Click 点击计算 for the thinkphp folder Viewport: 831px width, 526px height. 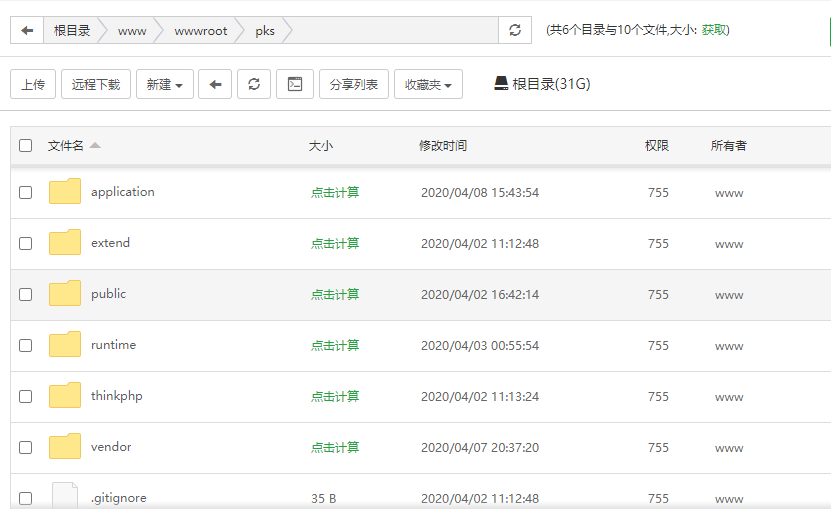[x=335, y=396]
